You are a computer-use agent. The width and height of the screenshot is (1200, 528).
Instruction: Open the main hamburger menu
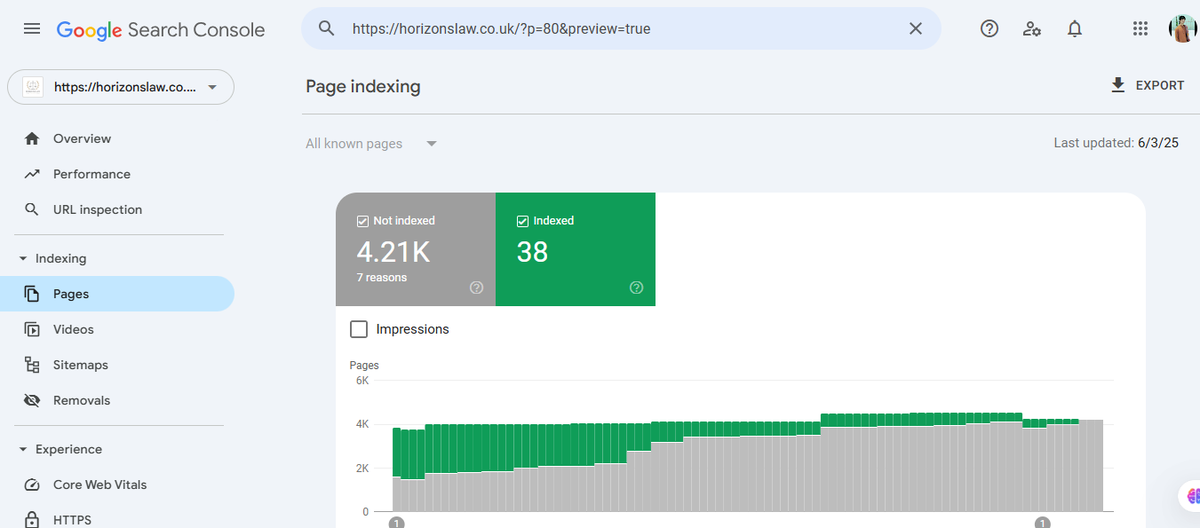pyautogui.click(x=32, y=29)
